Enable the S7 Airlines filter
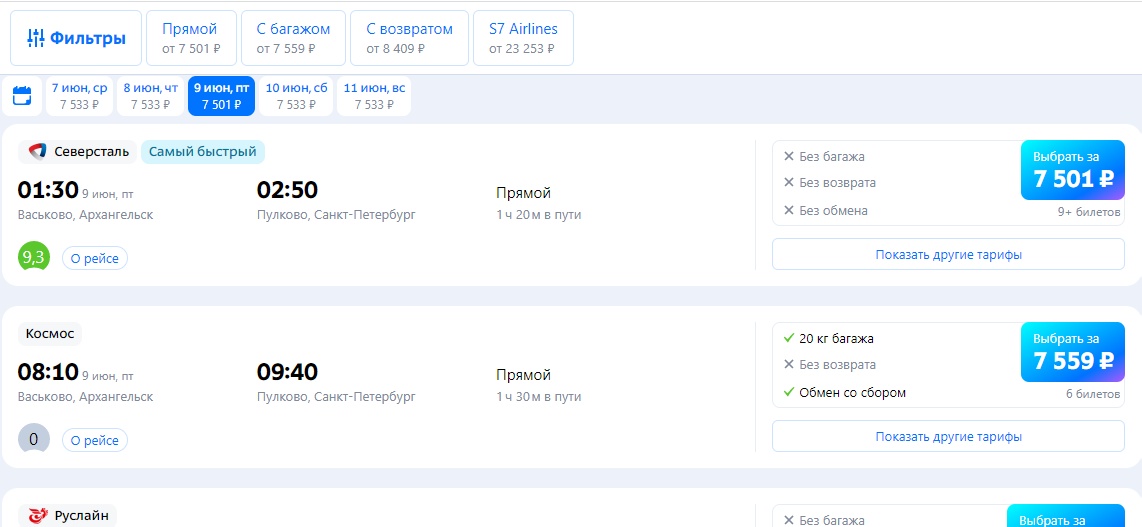1142x527 pixels. (523, 38)
